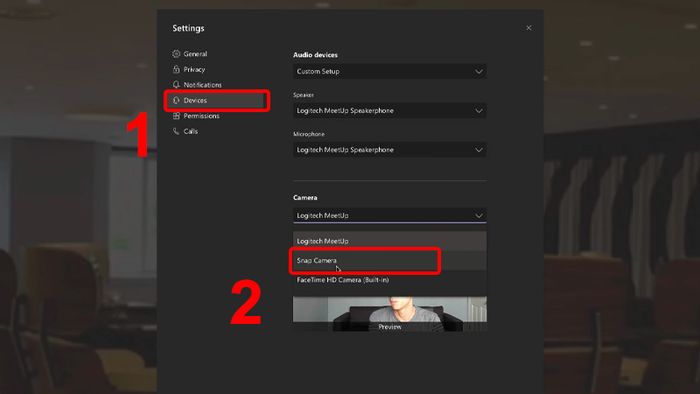Choose Snap Camera in the camera list
The width and height of the screenshot is (700, 394).
click(x=390, y=261)
